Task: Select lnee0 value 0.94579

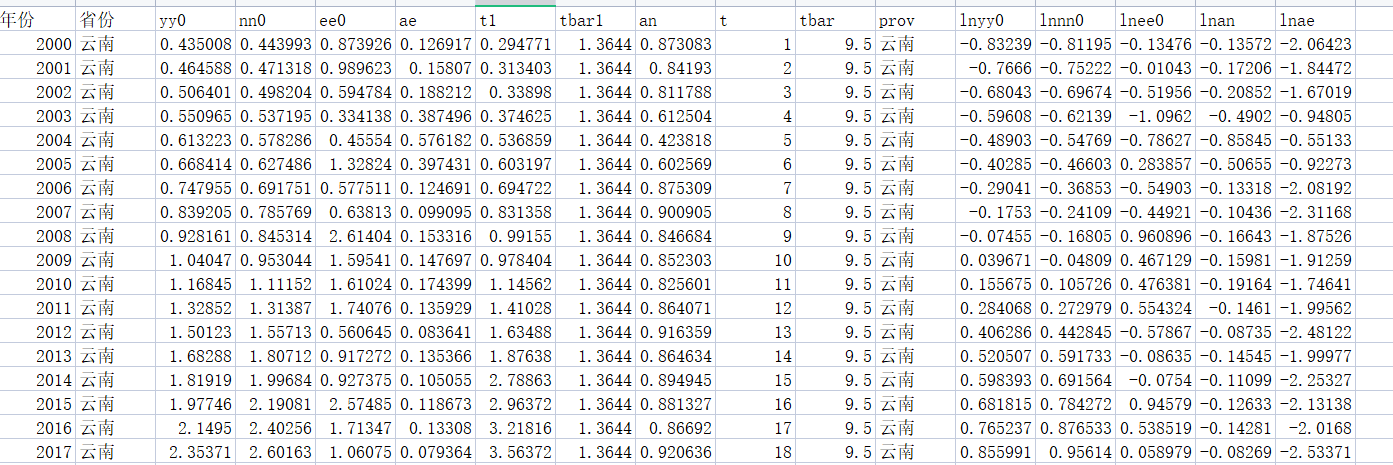Action: coord(1156,404)
